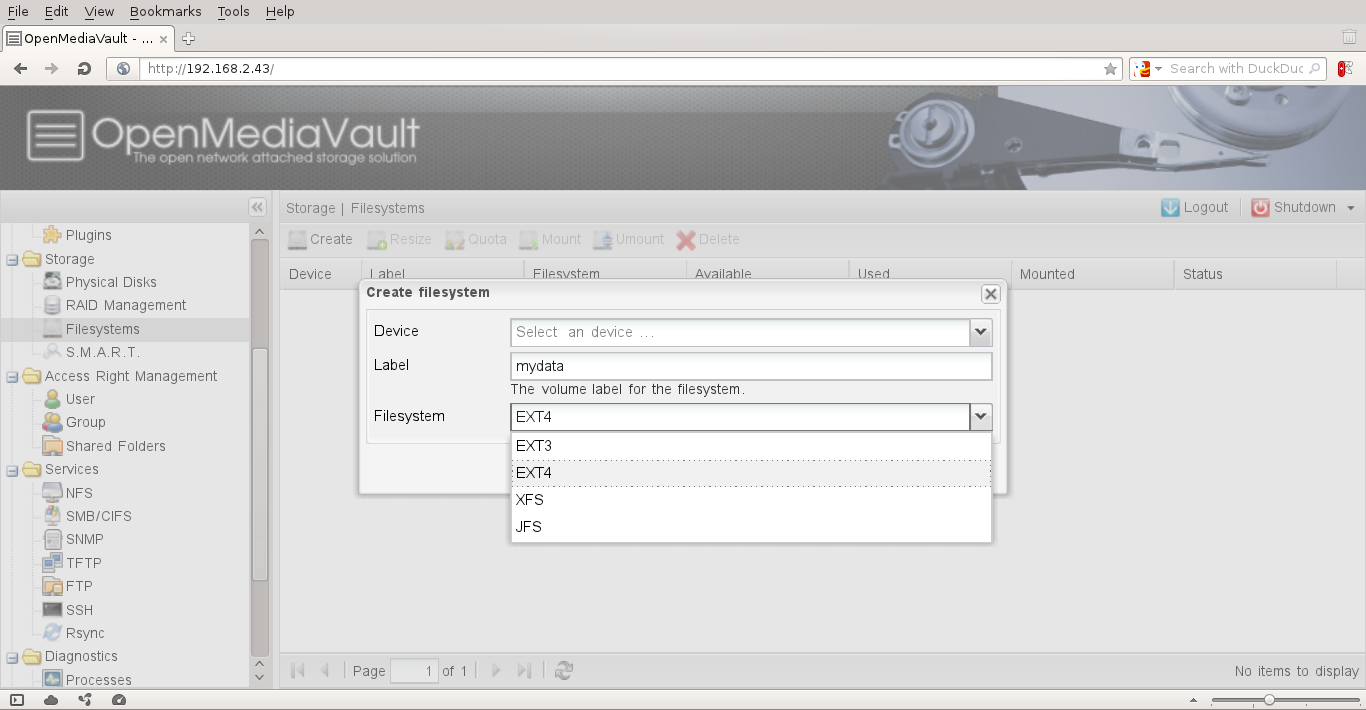Collapse Access Right Management folder

pyautogui.click(x=12, y=376)
